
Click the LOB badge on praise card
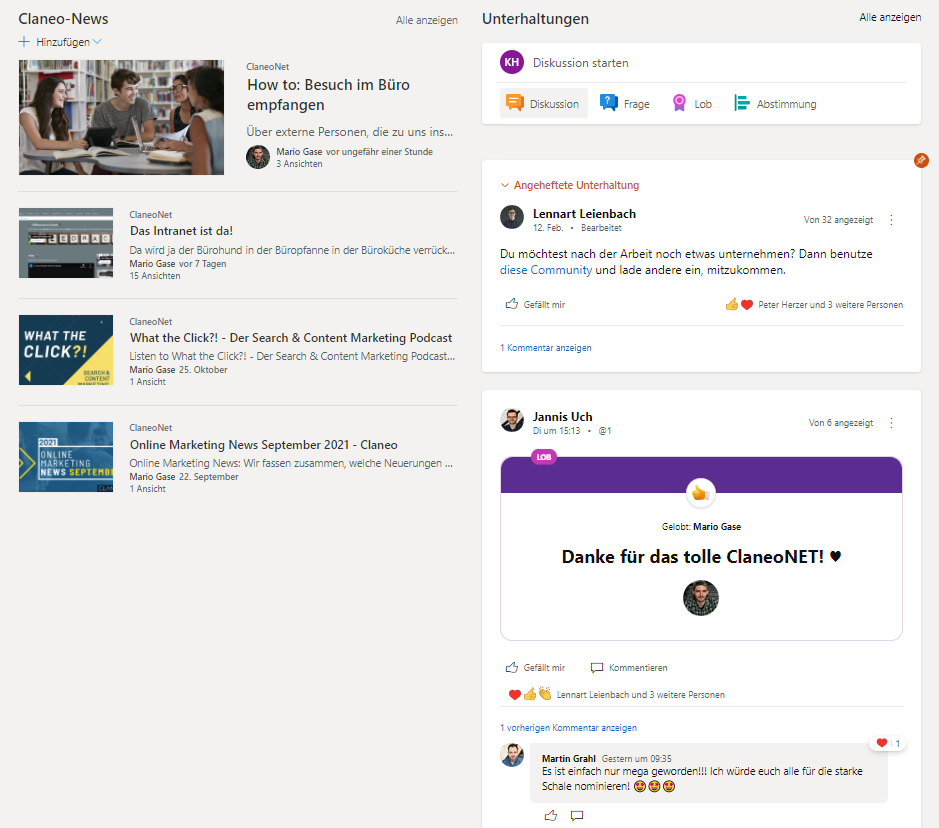tap(544, 457)
